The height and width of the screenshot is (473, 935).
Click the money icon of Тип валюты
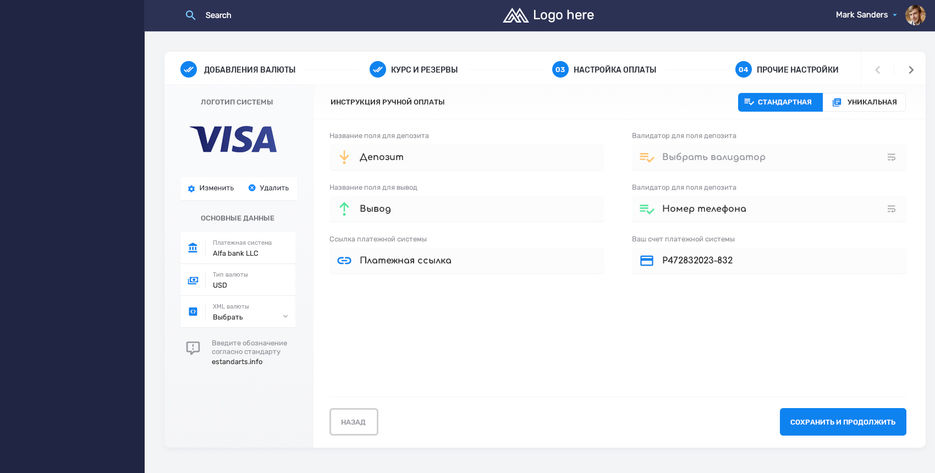(x=193, y=280)
